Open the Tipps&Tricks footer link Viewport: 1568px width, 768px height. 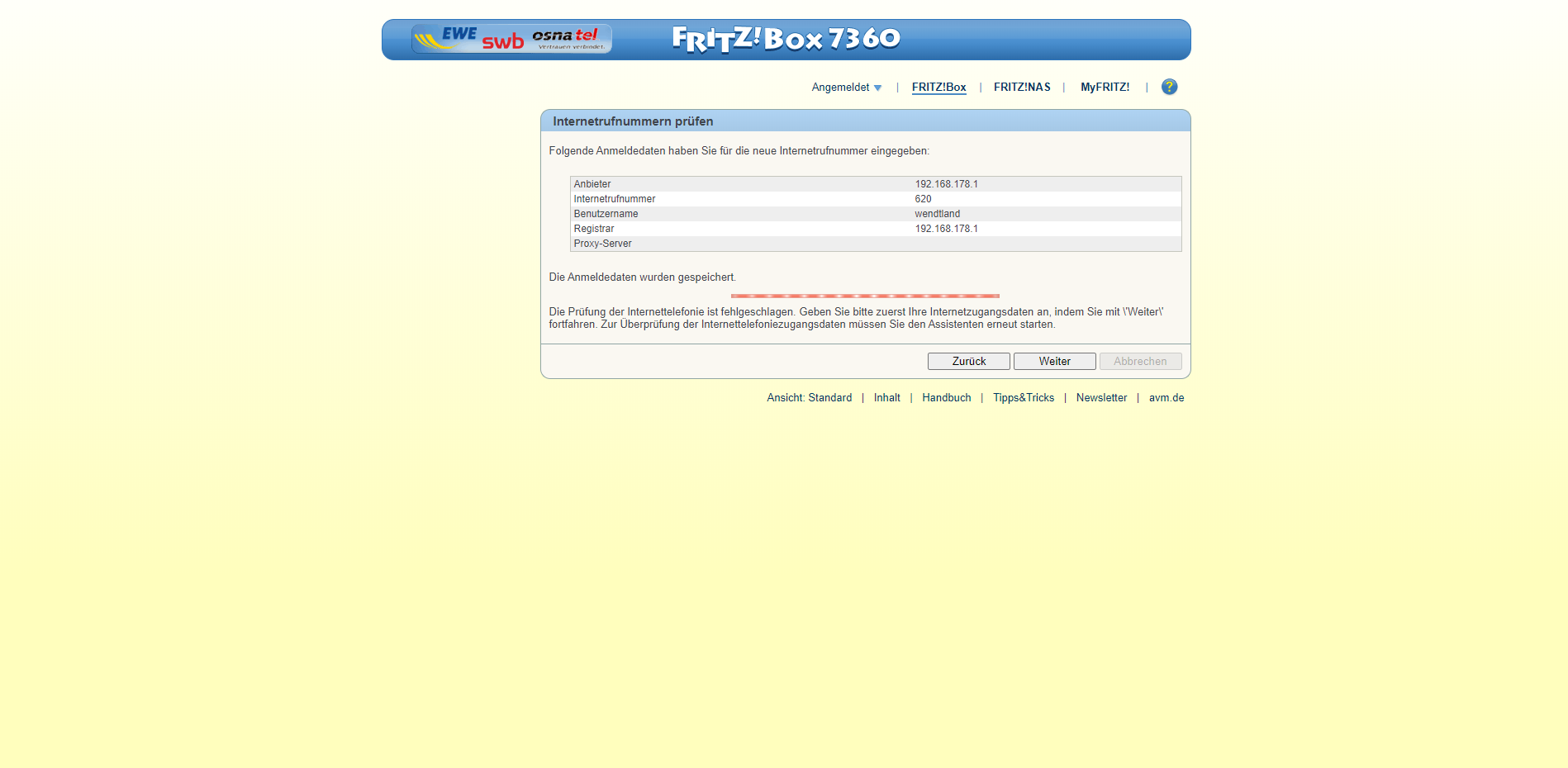point(1024,398)
